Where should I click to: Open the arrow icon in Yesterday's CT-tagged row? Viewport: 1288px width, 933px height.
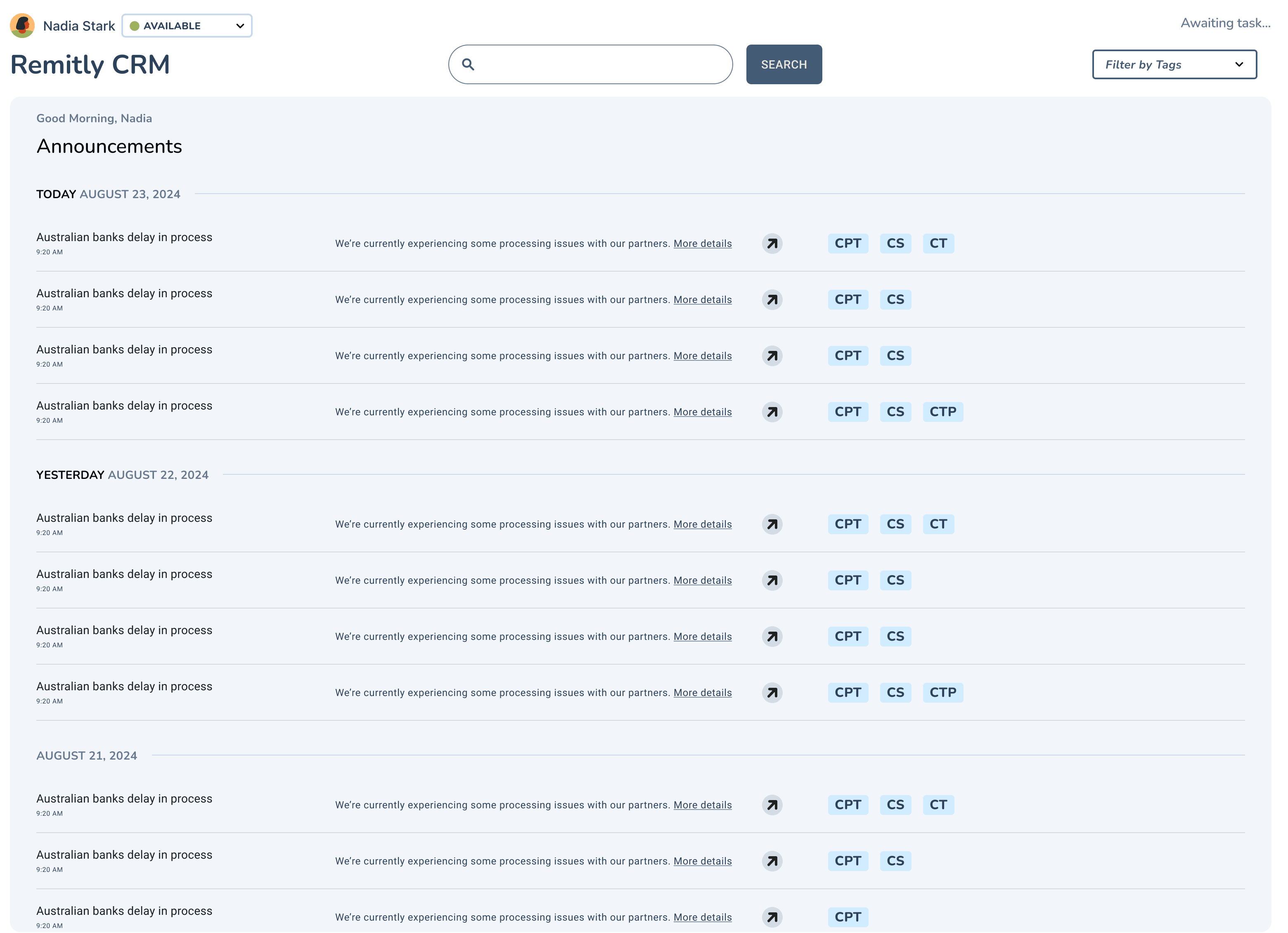[772, 525]
